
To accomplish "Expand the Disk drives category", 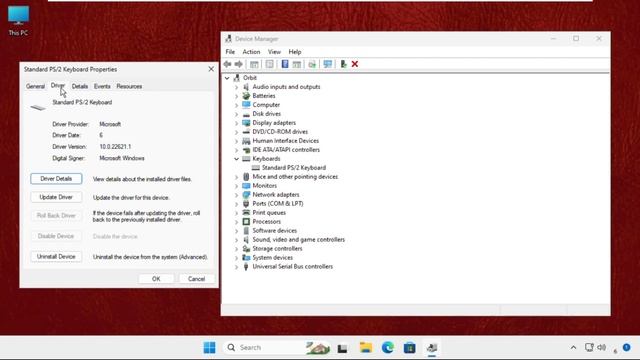I will (x=236, y=114).
